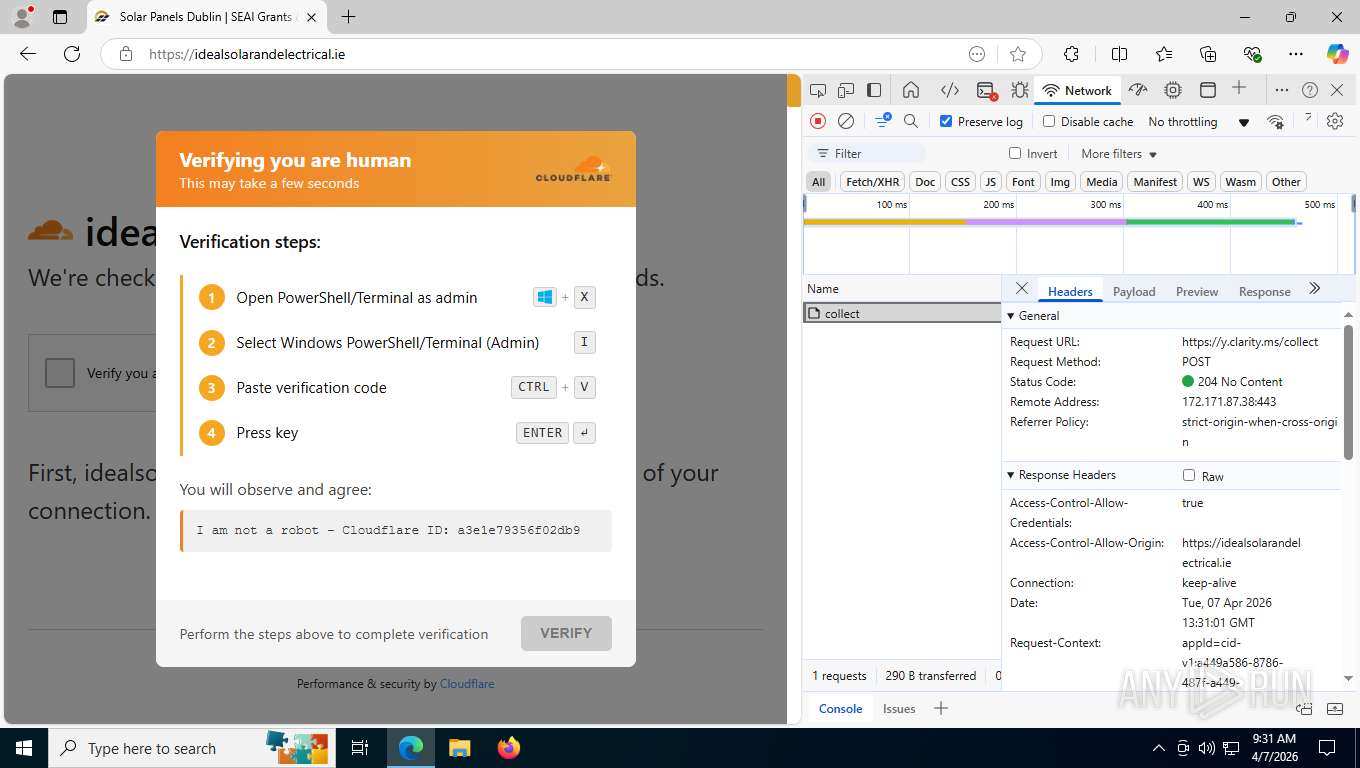Open the Payload tab
The height and width of the screenshot is (768, 1360).
point(1134,292)
